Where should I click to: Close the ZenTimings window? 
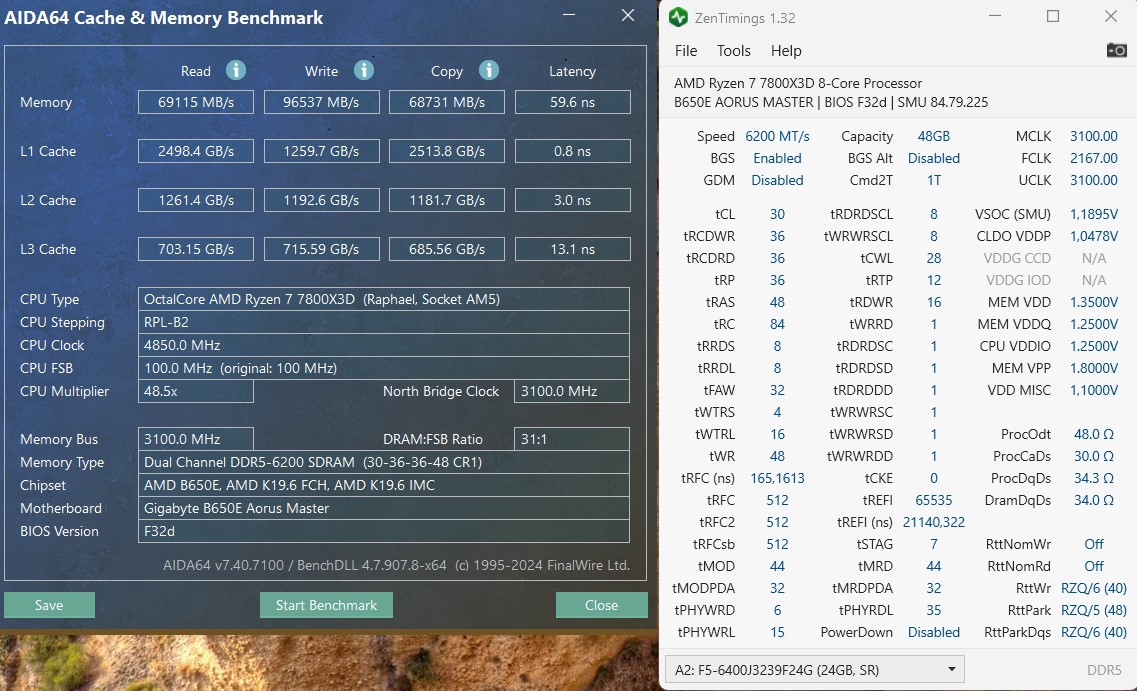(1110, 16)
